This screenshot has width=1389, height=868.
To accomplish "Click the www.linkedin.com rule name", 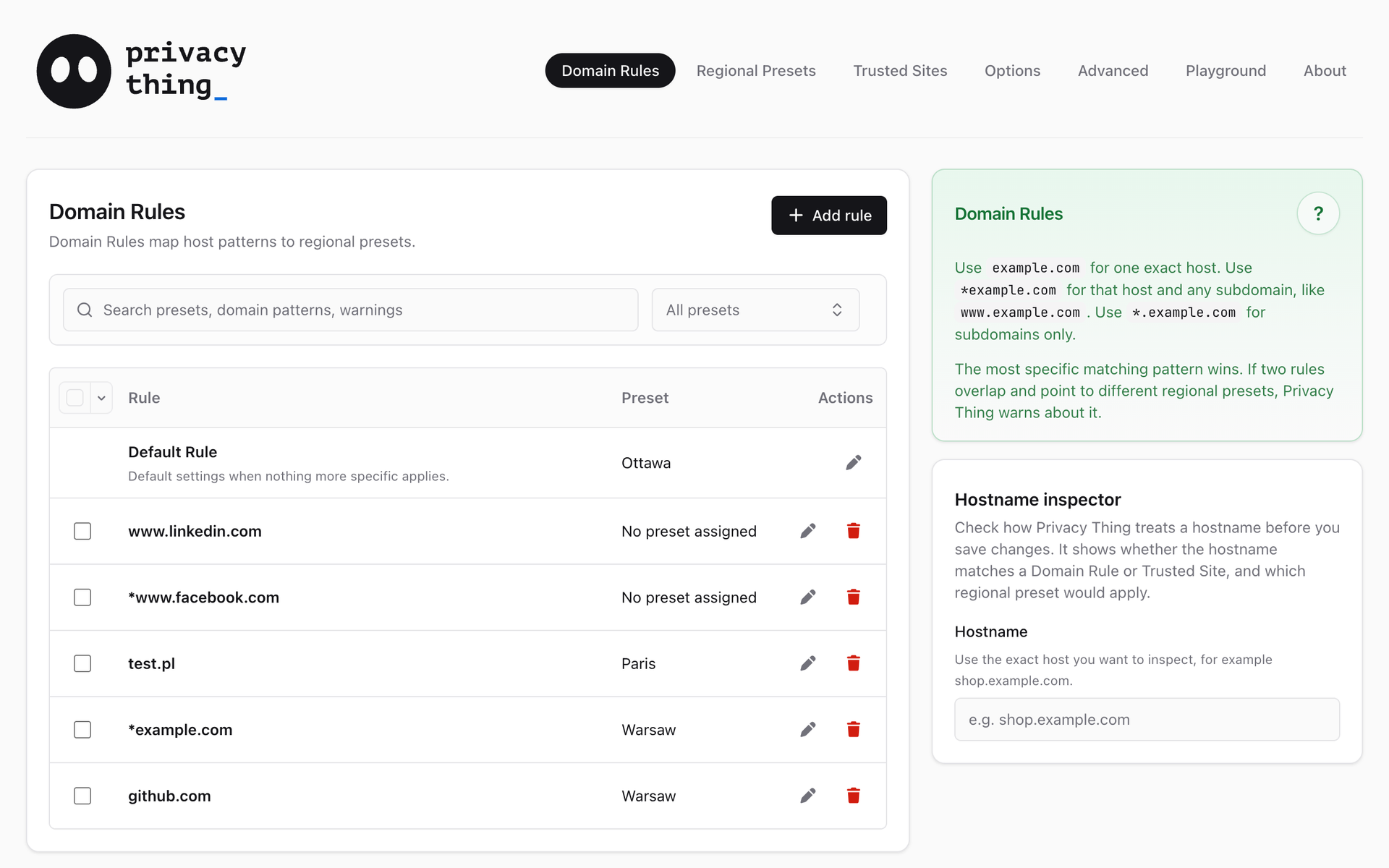I will click(x=195, y=531).
